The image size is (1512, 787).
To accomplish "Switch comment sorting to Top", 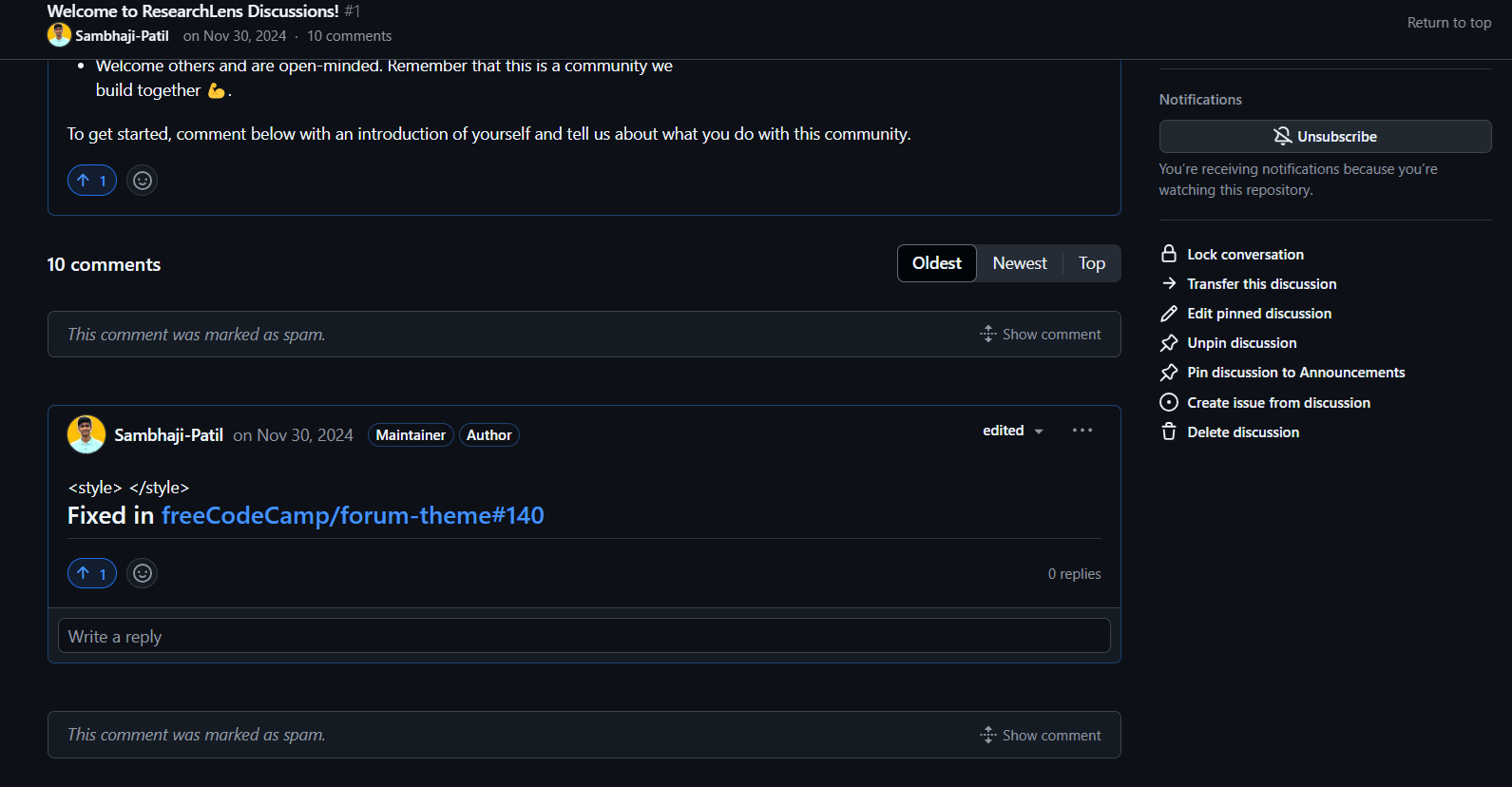I will pyautogui.click(x=1091, y=263).
